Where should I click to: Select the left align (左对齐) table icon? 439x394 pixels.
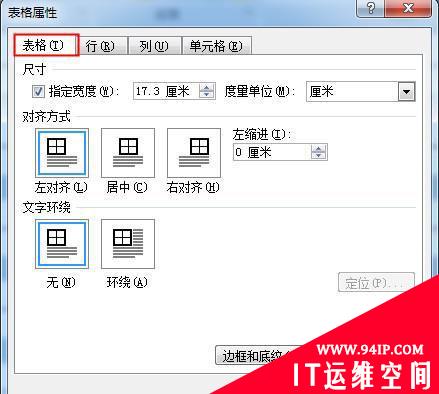tap(62, 153)
